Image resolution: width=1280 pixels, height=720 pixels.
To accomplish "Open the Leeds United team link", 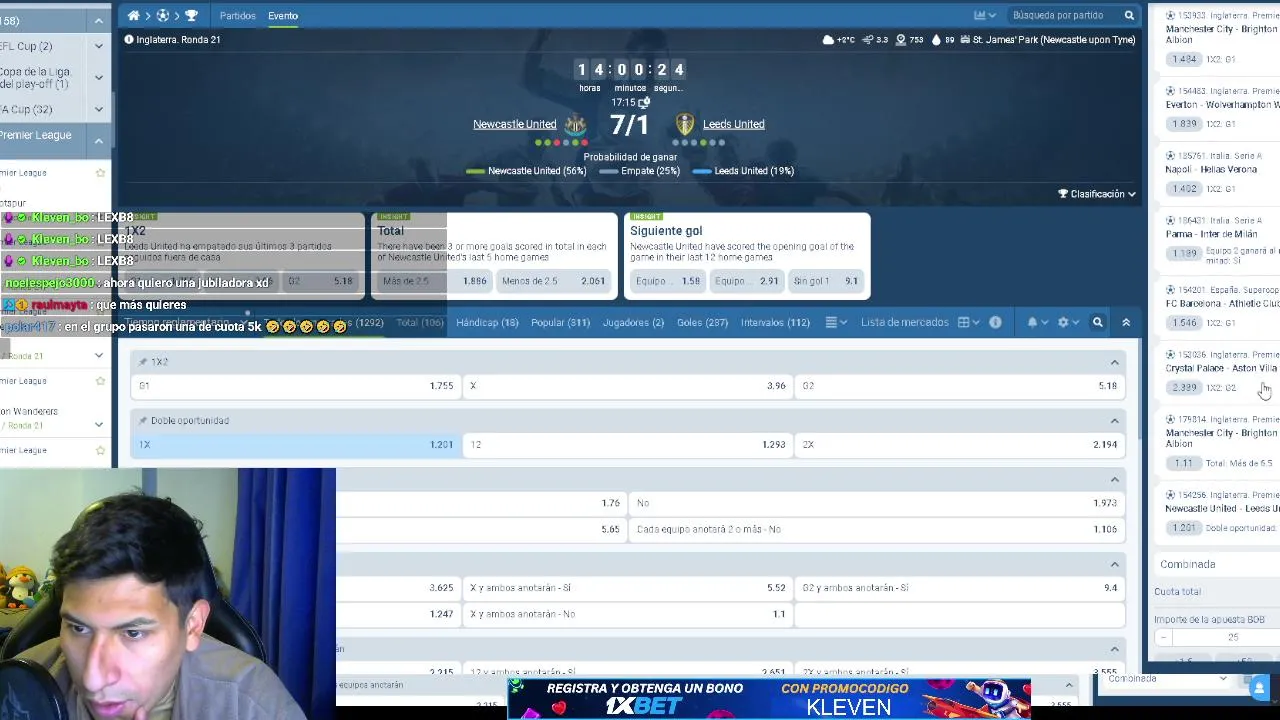I will point(733,124).
